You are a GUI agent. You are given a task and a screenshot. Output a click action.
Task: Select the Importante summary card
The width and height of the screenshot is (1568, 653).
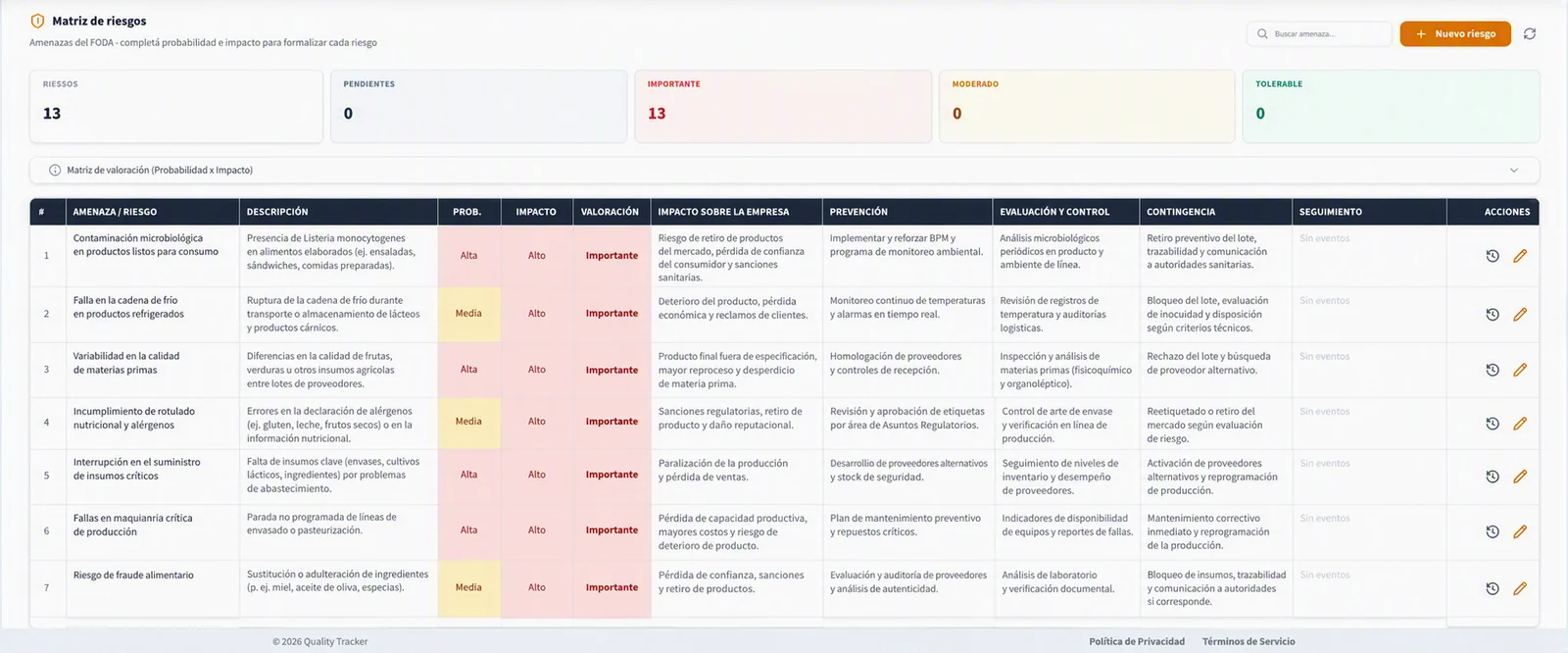point(783,106)
